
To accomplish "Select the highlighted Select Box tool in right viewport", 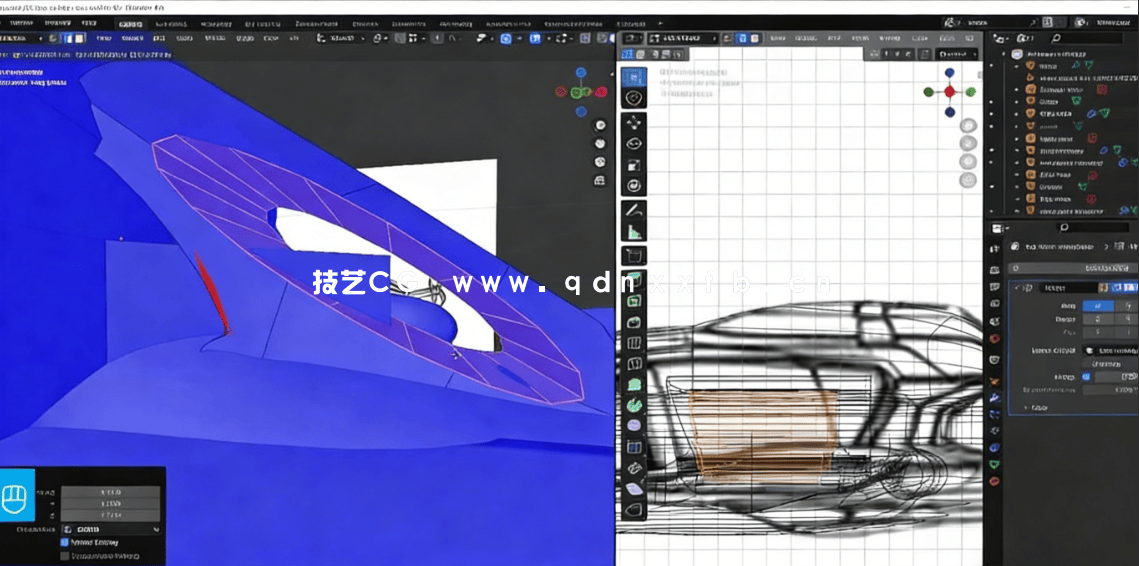I will tap(633, 77).
